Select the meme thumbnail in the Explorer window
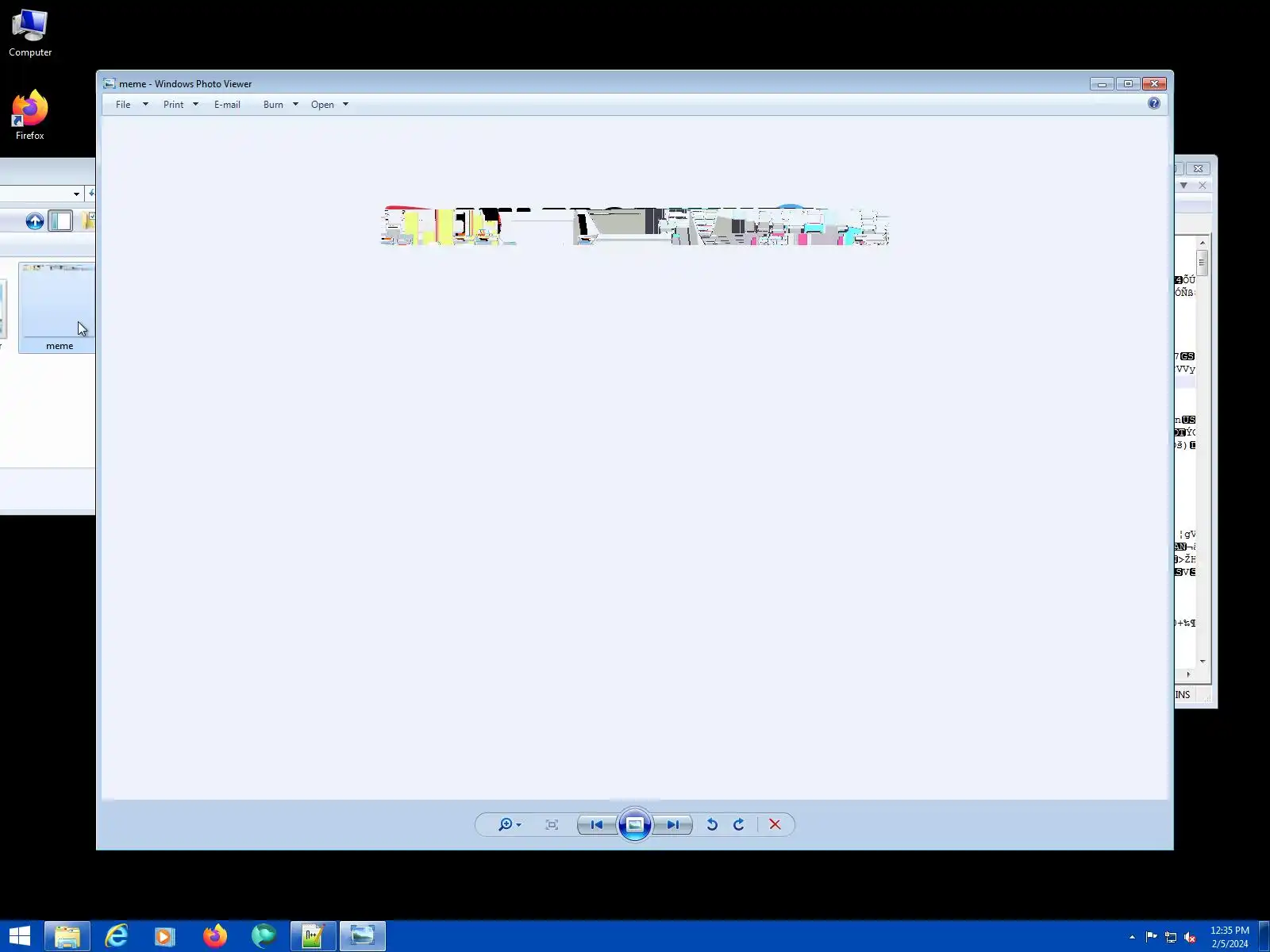1270x952 pixels. pos(58,308)
